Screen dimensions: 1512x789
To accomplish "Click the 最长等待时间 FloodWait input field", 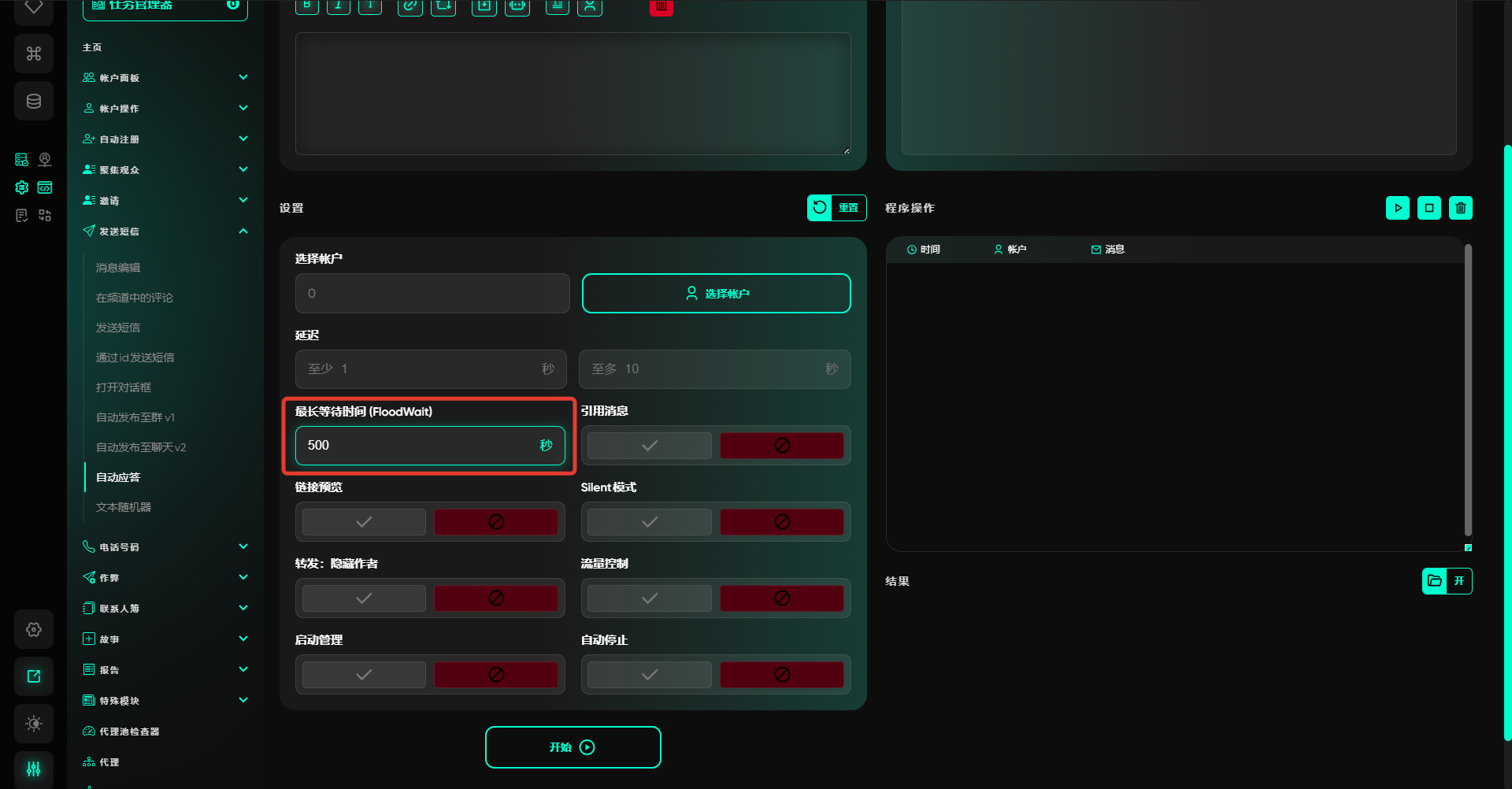I will [x=417, y=446].
